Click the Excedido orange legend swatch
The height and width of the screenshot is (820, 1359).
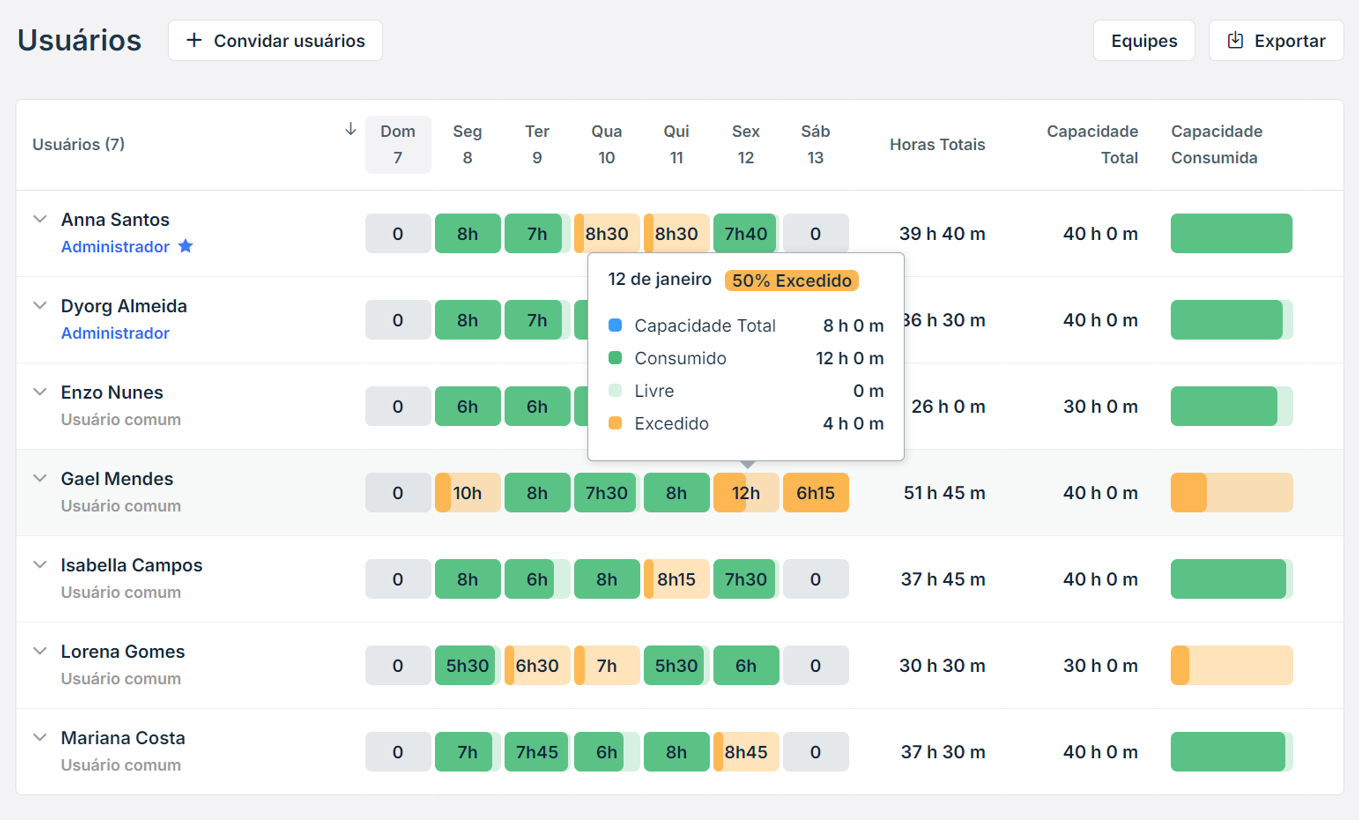tap(615, 423)
